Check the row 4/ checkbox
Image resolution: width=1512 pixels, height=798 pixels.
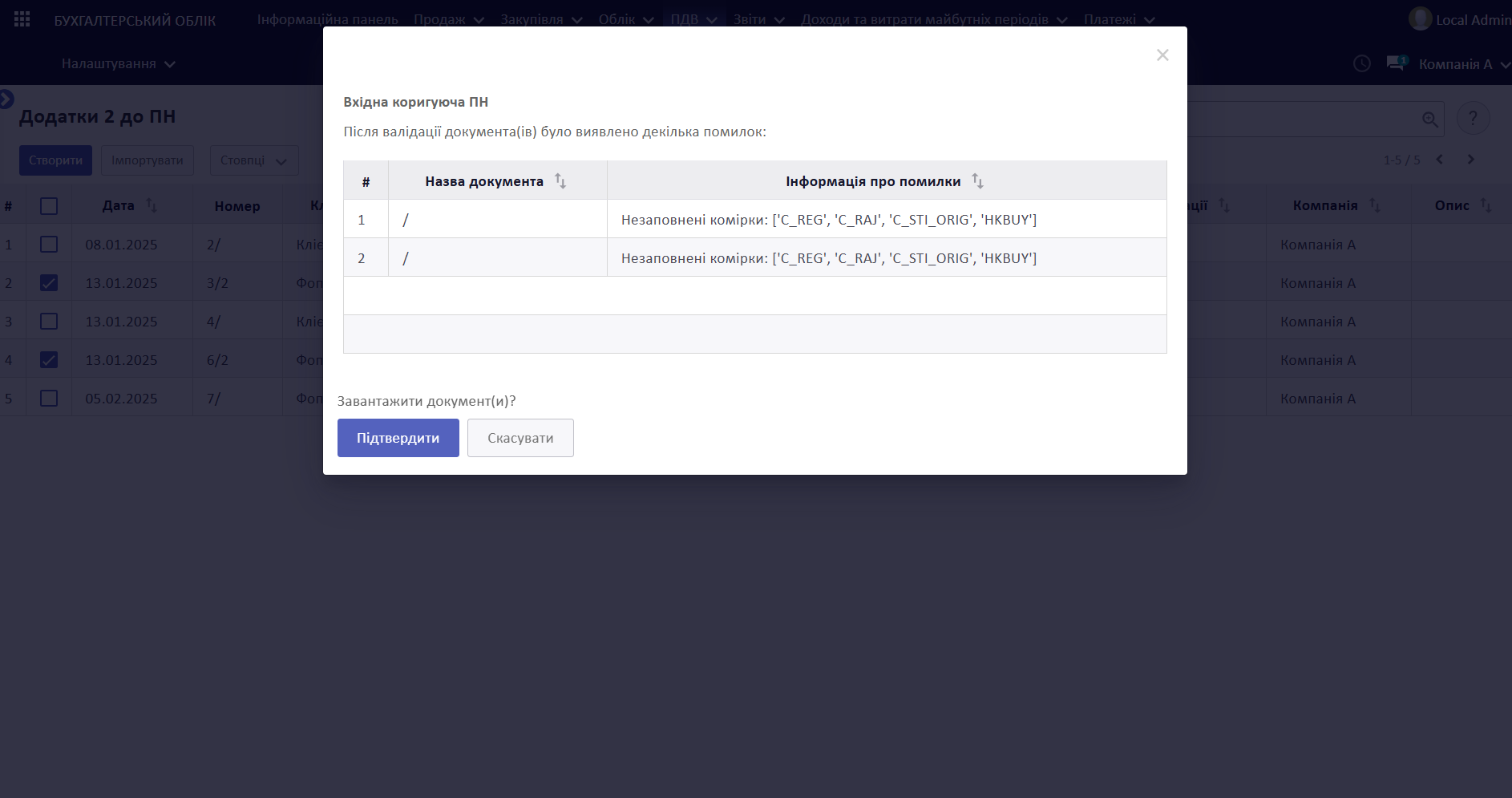pos(49,321)
